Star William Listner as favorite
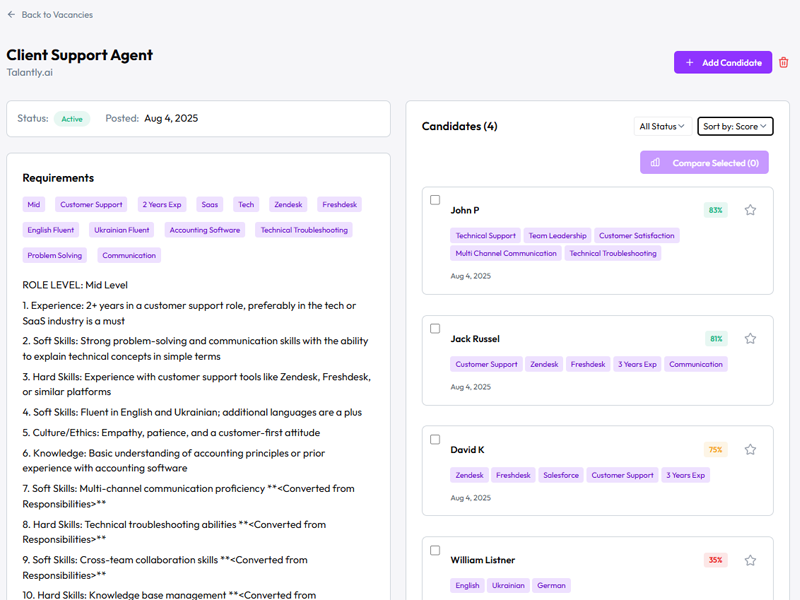Image resolution: width=800 pixels, height=600 pixels. coord(750,560)
